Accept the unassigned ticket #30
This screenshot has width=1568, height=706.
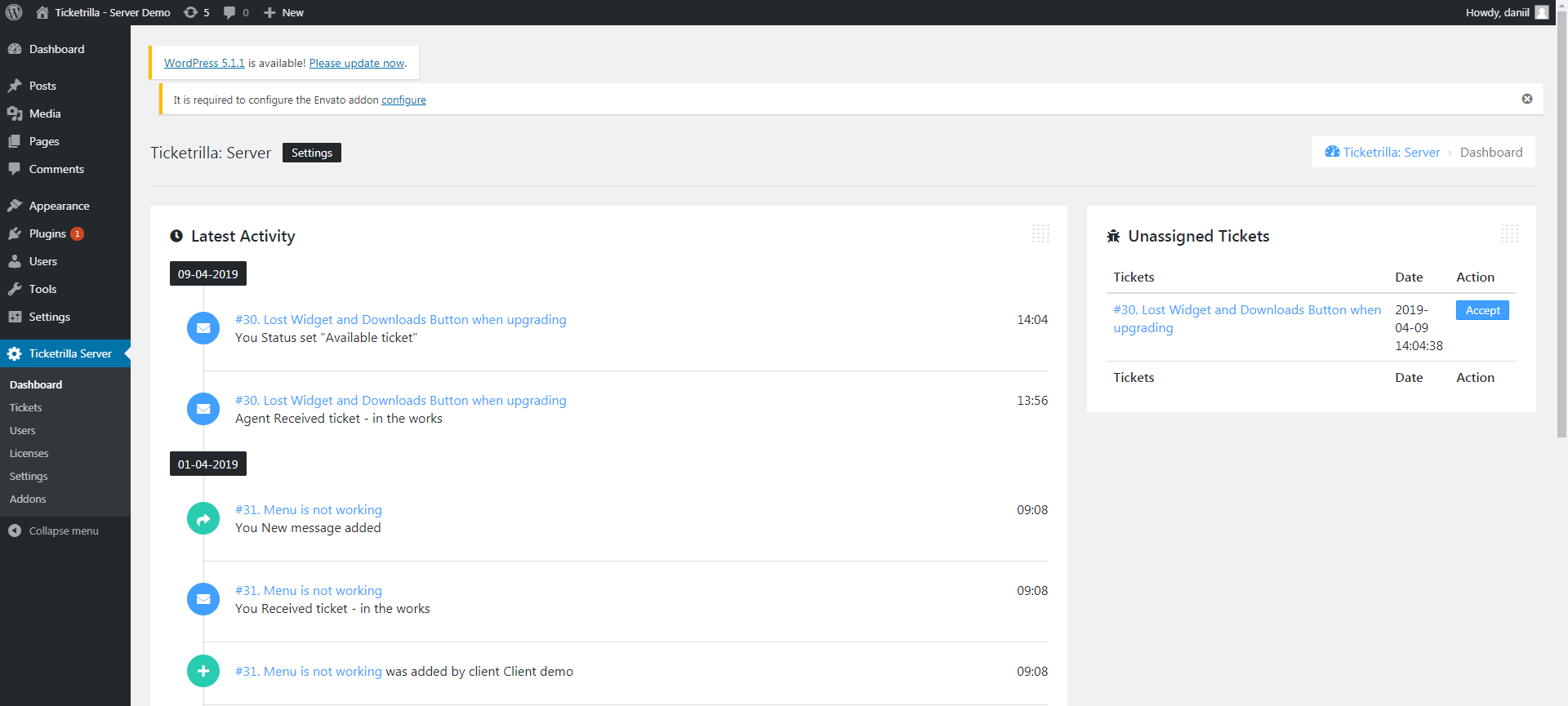(1482, 310)
